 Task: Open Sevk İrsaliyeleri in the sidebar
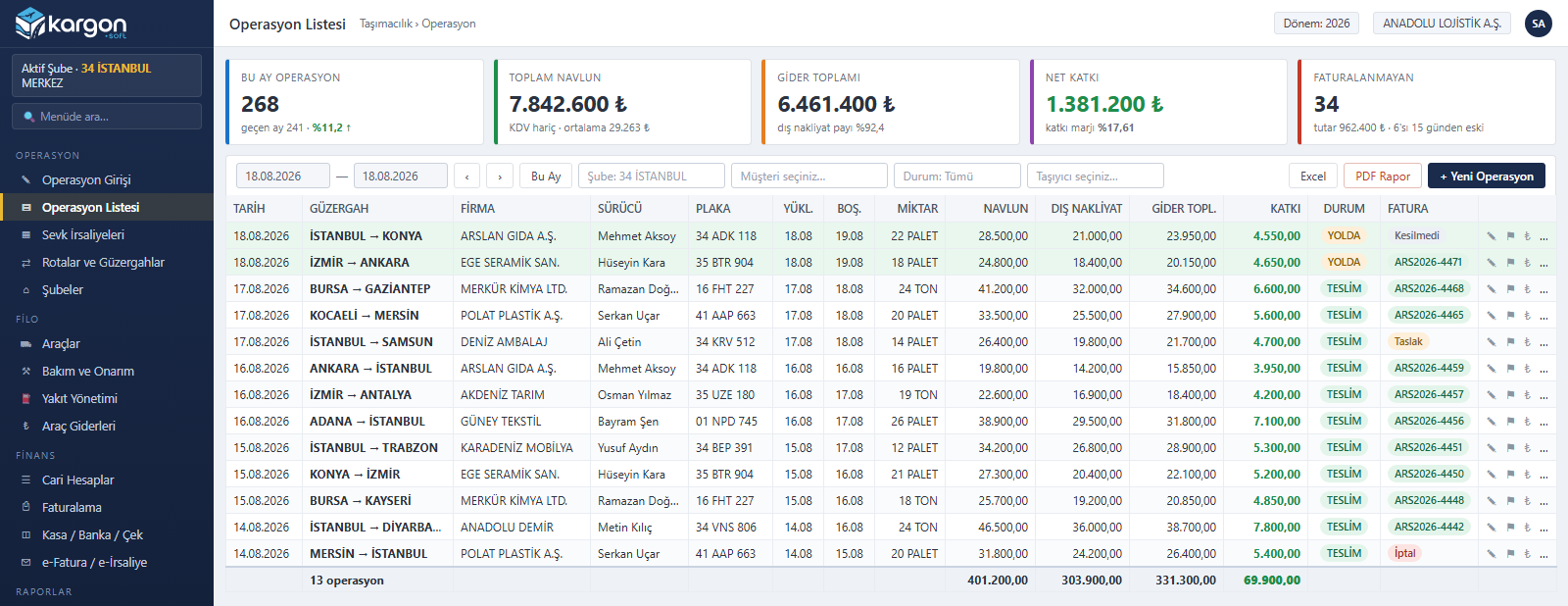click(107, 235)
